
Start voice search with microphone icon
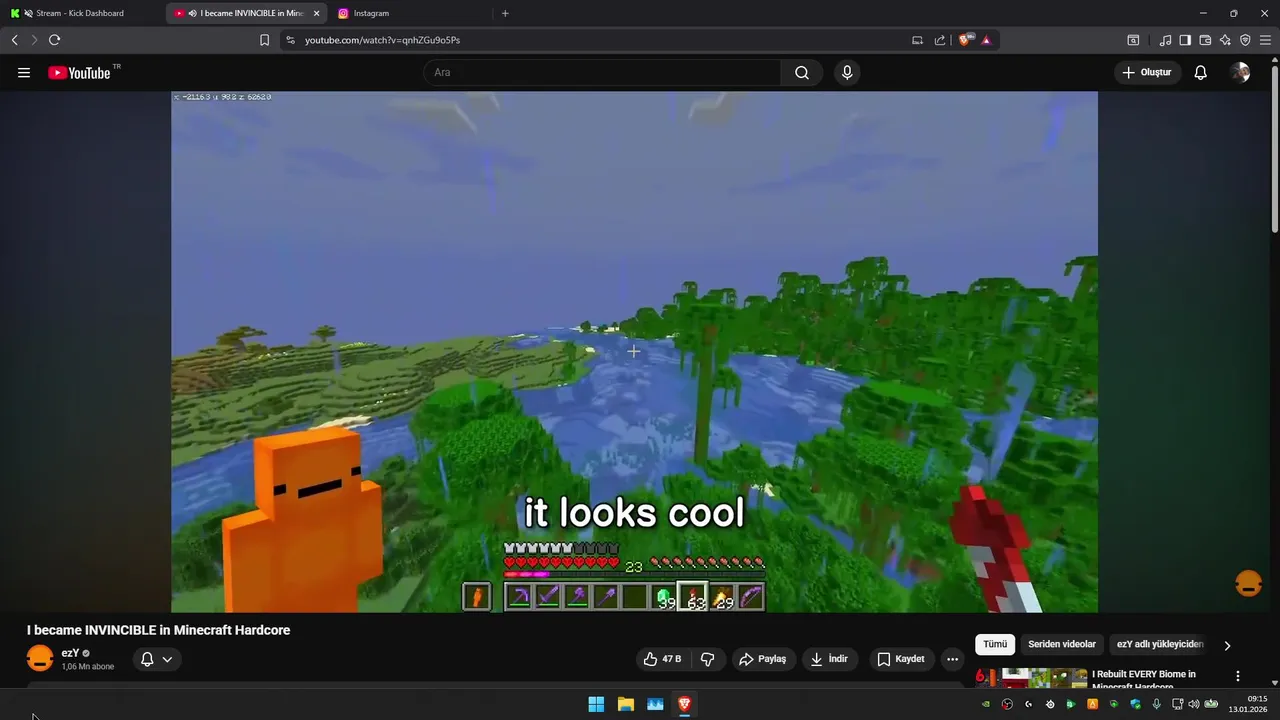[x=847, y=73]
